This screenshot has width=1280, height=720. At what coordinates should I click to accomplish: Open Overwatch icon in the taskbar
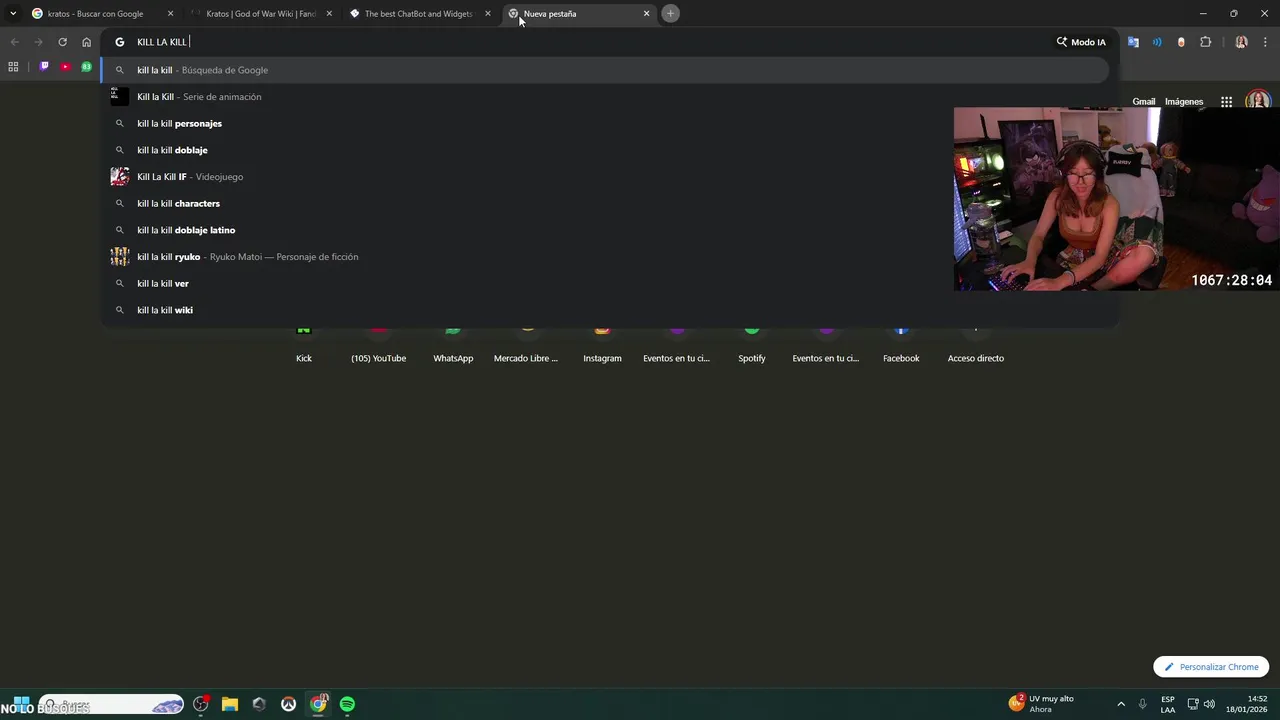[x=288, y=704]
